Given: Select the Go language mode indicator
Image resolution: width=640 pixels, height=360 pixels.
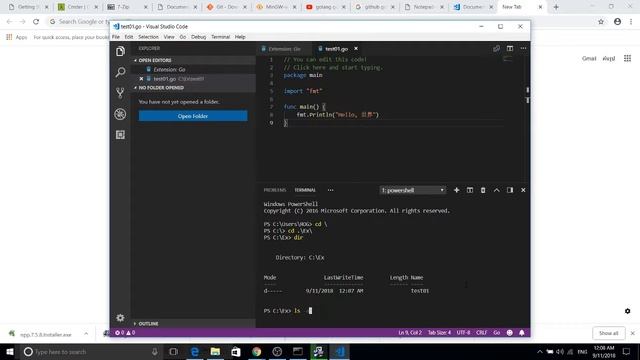Looking at the screenshot, I should [x=497, y=333].
